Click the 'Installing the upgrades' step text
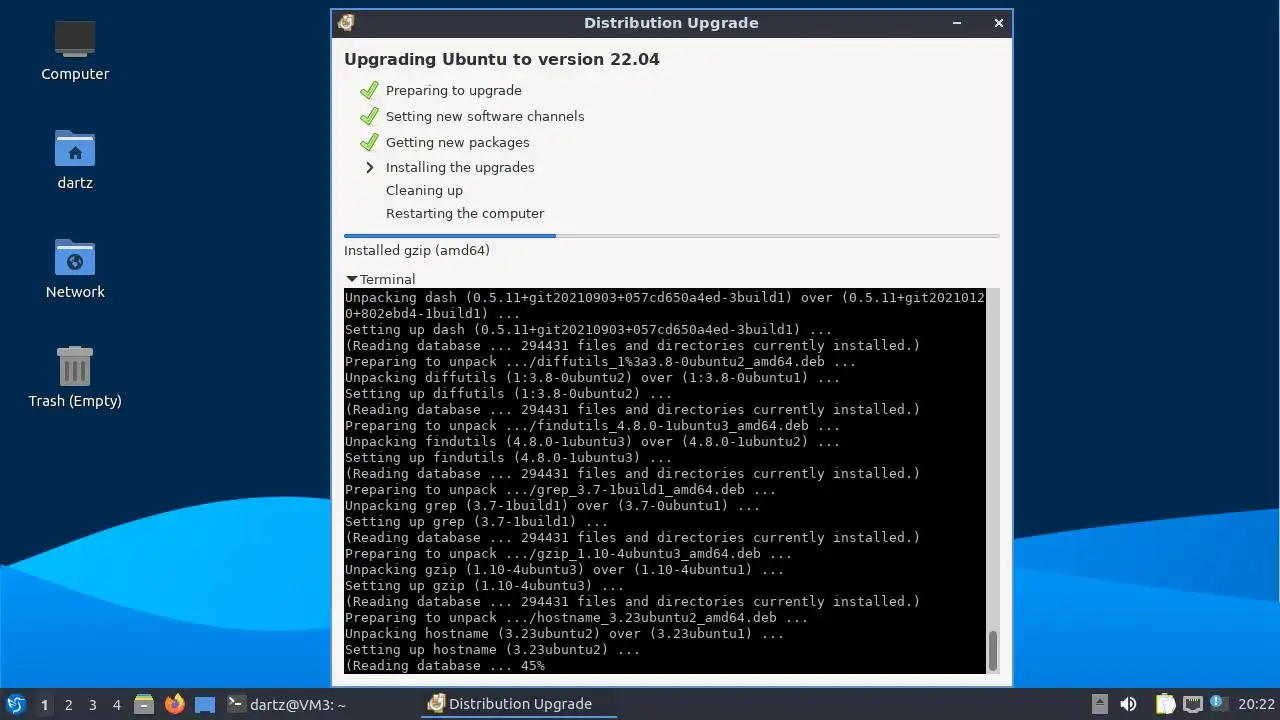The width and height of the screenshot is (1280, 720). click(460, 167)
